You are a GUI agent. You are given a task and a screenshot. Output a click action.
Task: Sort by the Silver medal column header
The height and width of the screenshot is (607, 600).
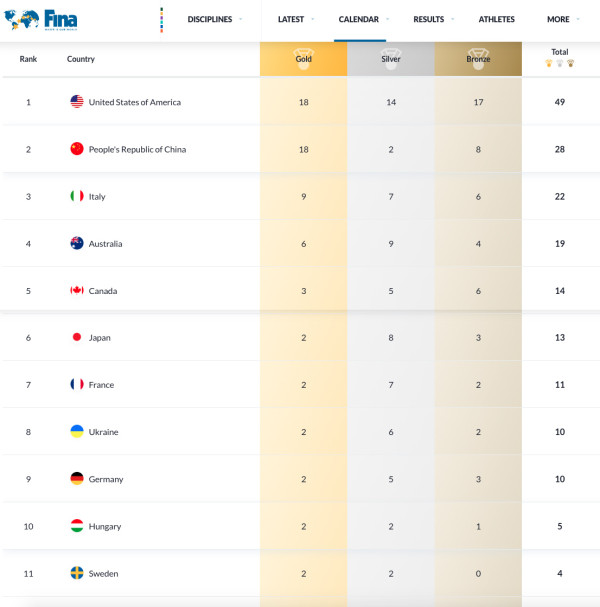pos(391,59)
